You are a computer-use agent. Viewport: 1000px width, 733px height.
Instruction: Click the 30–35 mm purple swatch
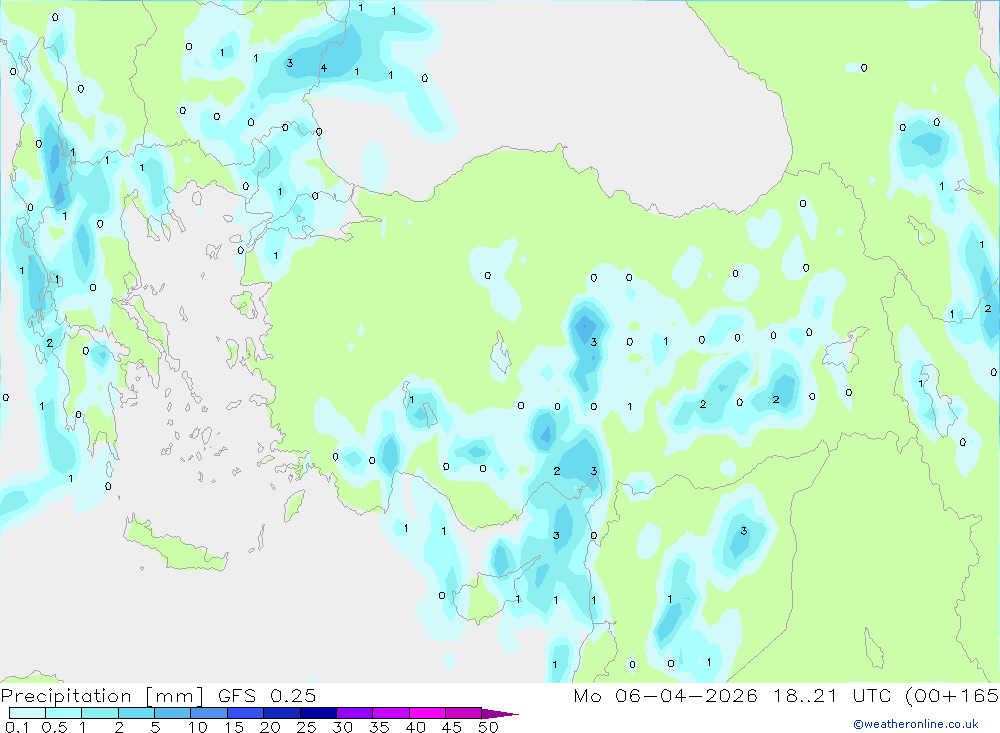(x=355, y=713)
